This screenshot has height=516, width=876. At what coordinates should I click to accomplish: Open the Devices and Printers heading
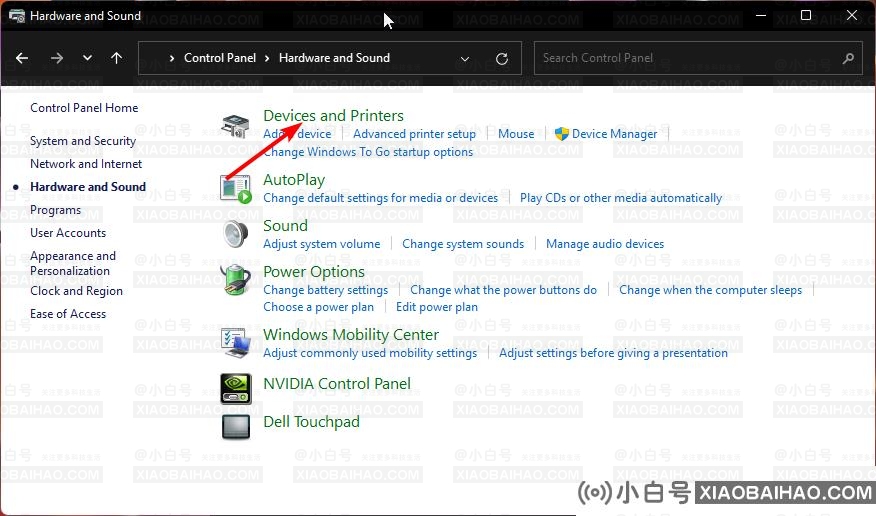pos(333,116)
